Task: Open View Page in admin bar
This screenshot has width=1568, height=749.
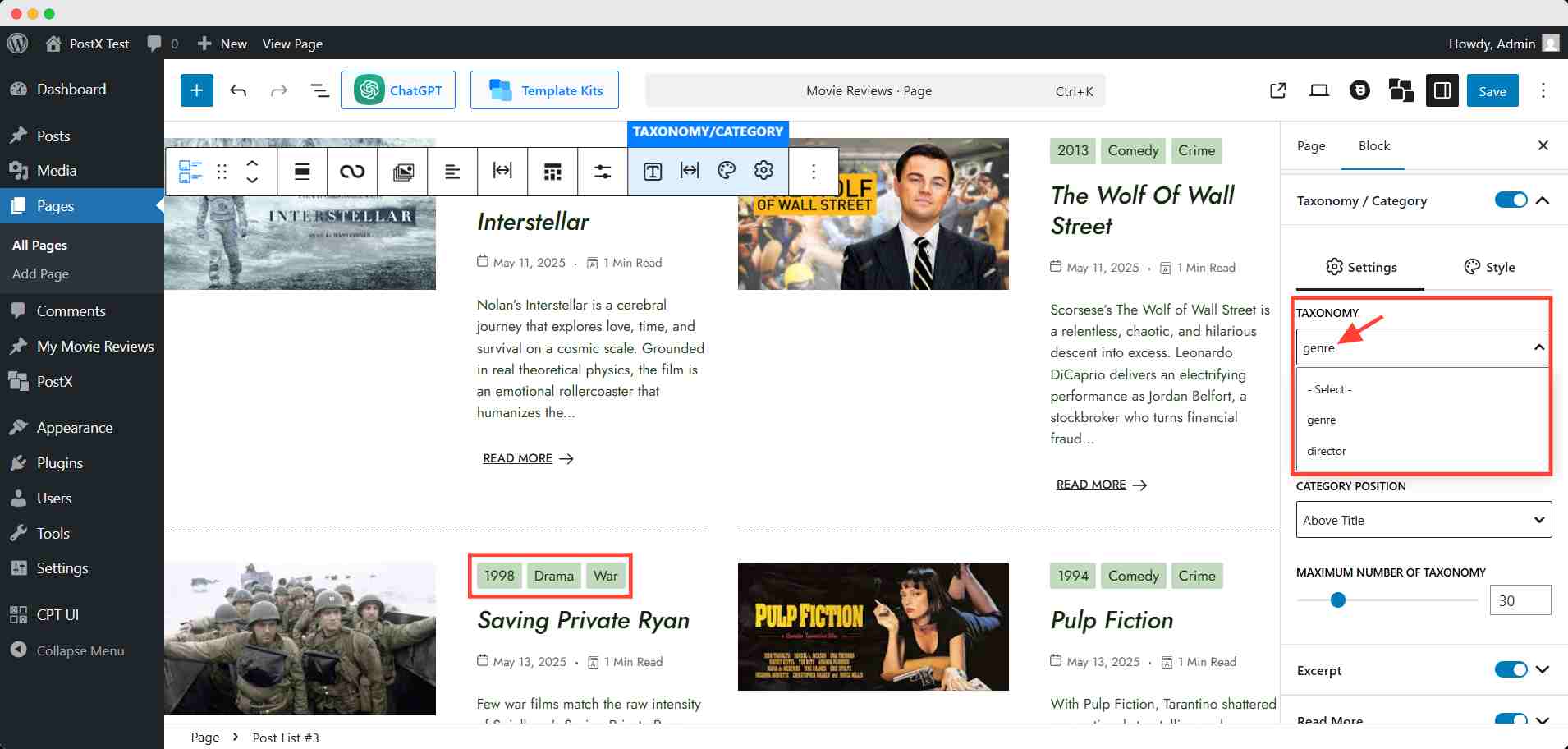Action: (x=292, y=44)
